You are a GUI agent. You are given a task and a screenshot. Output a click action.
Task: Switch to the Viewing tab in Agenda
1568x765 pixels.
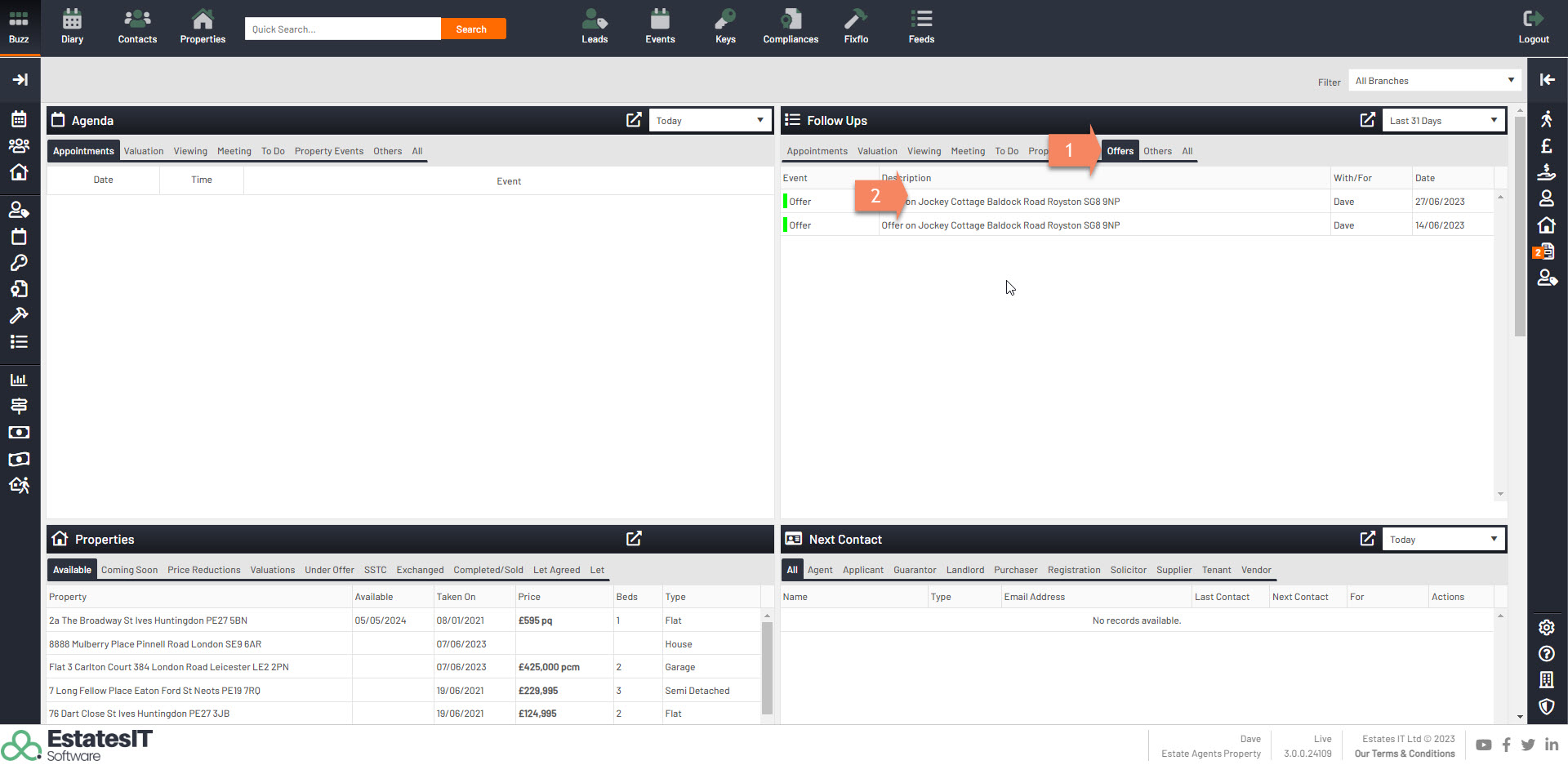point(190,151)
